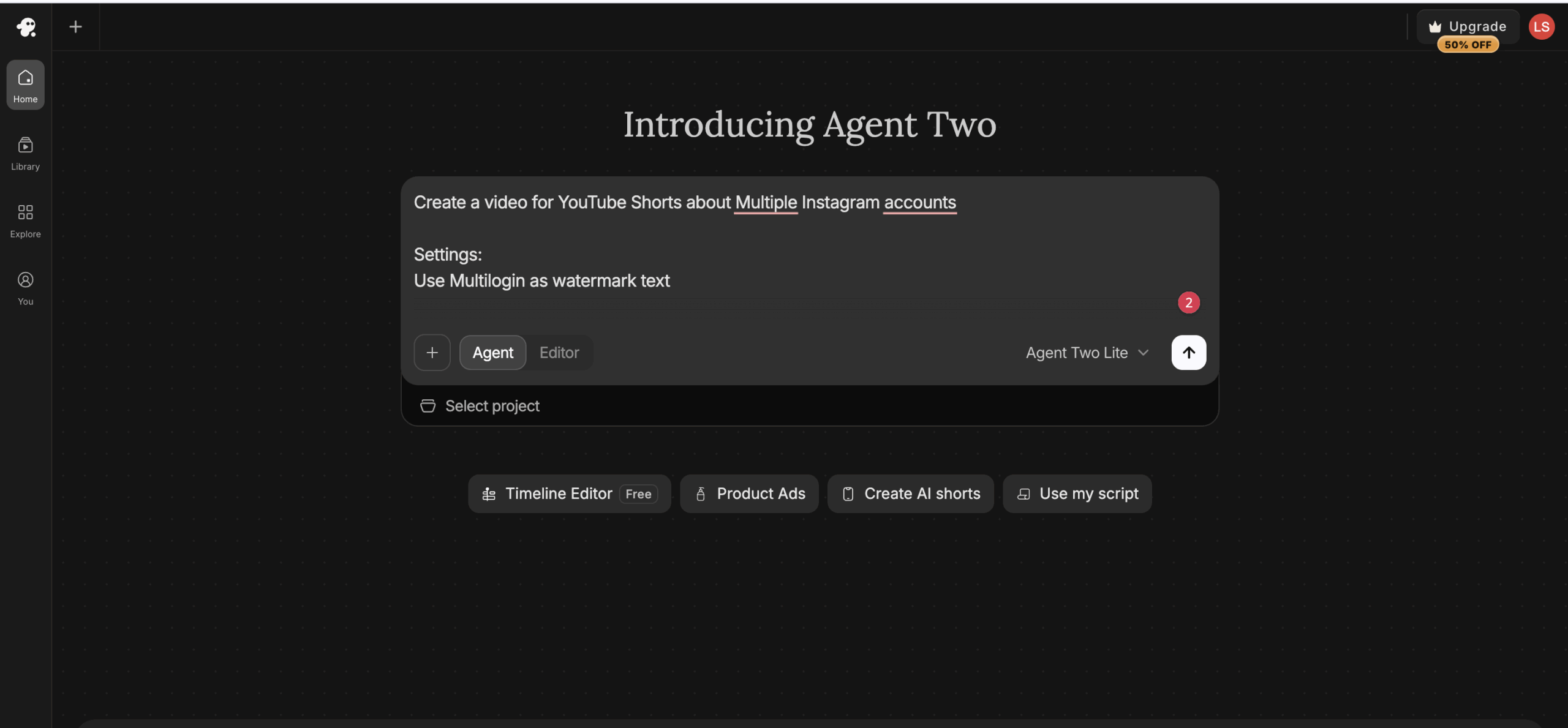This screenshot has height=728, width=1568.
Task: Click the underlined word accounts in the prompt
Action: tap(919, 203)
